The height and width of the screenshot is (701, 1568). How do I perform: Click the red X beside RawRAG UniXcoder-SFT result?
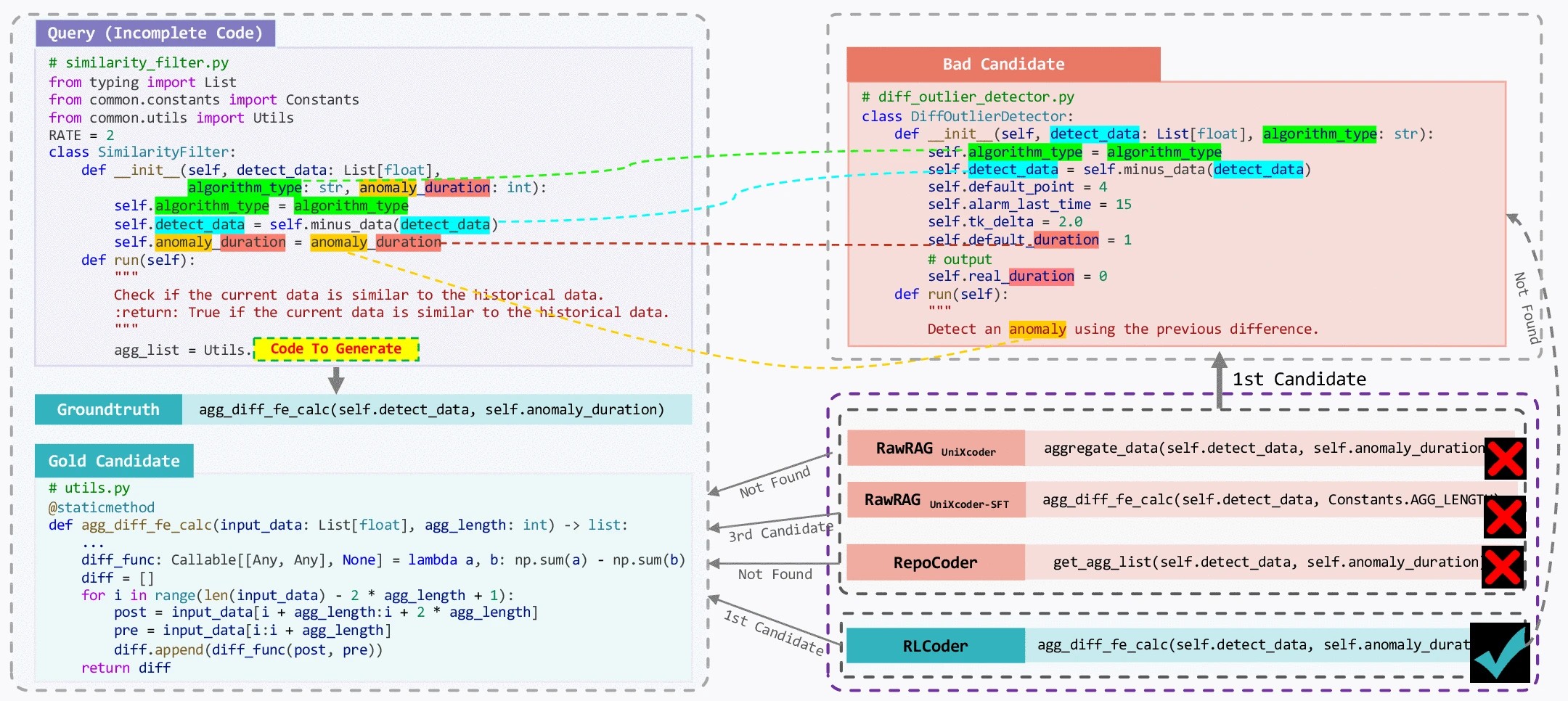pos(1504,517)
